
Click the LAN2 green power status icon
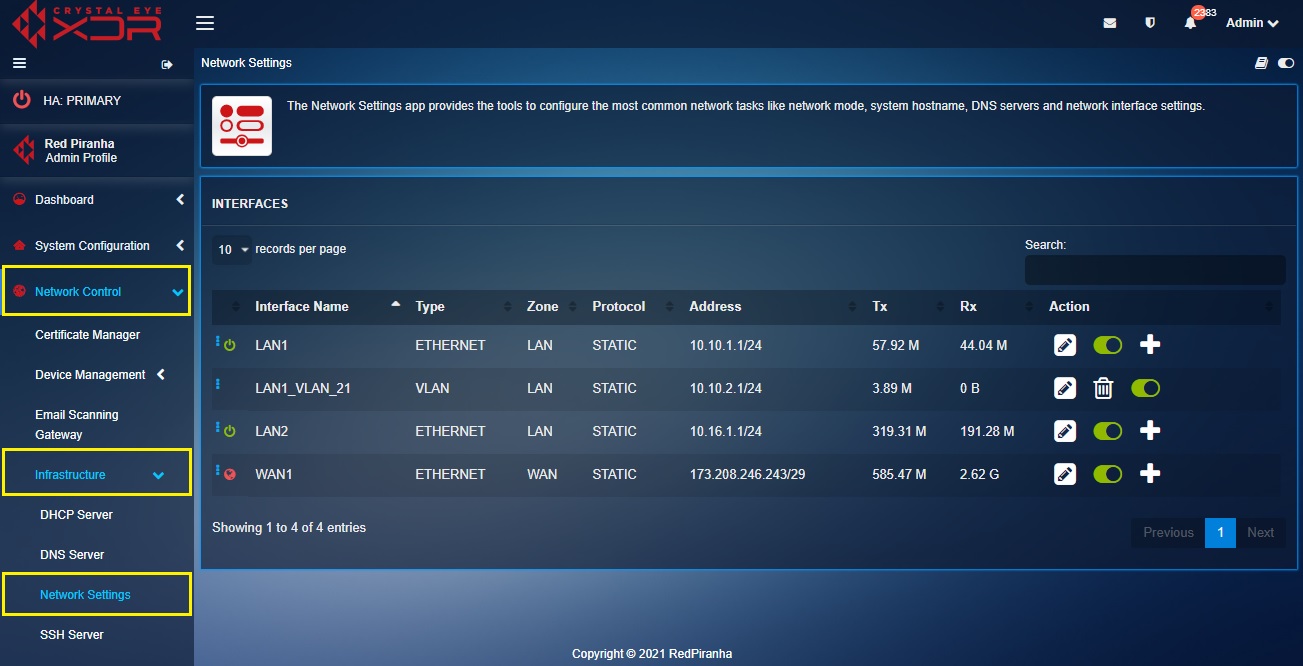[x=230, y=431]
